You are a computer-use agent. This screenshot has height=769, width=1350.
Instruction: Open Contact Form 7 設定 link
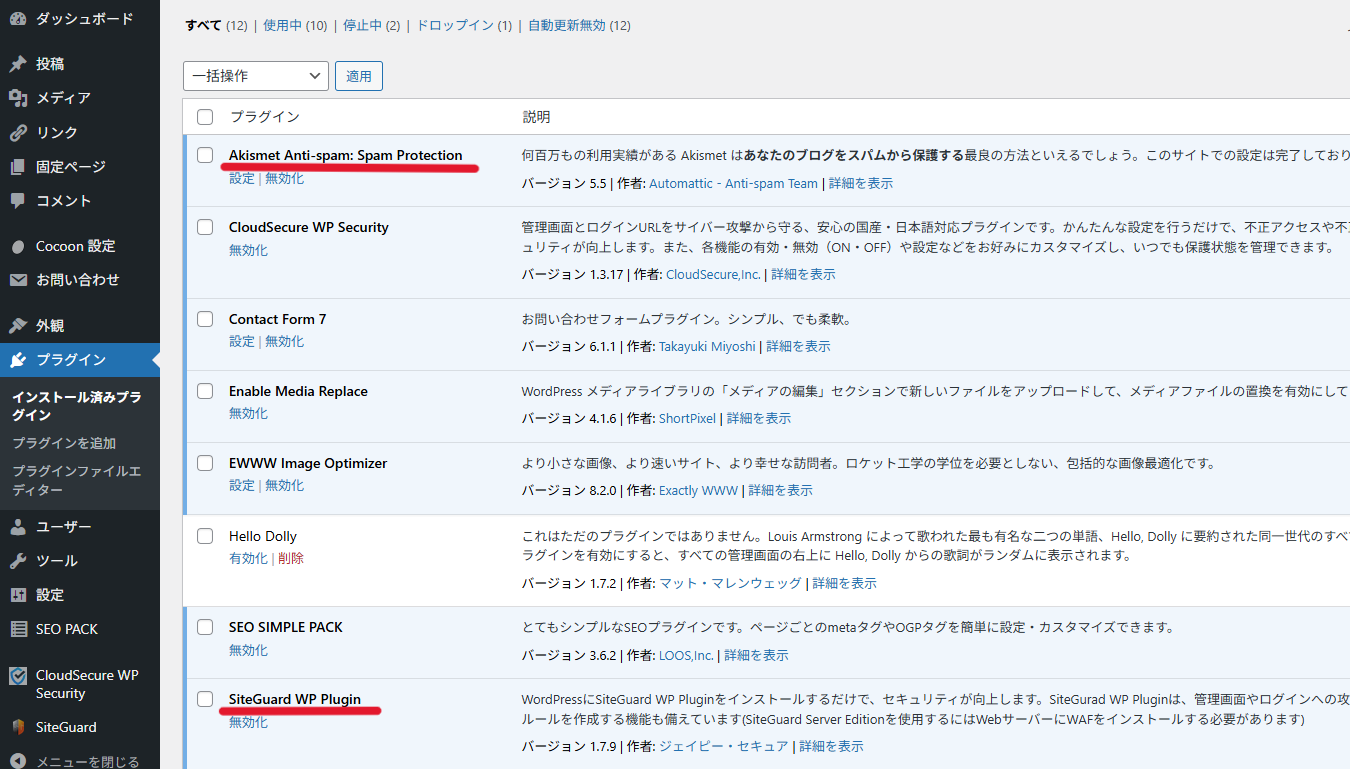(242, 341)
